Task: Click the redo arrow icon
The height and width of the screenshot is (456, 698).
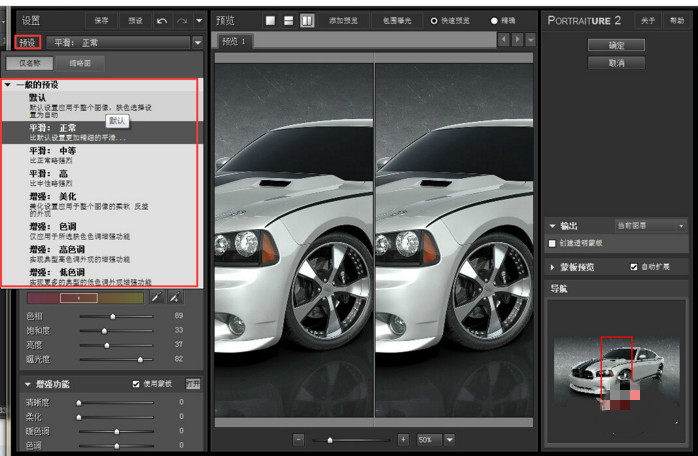Action: click(x=181, y=20)
